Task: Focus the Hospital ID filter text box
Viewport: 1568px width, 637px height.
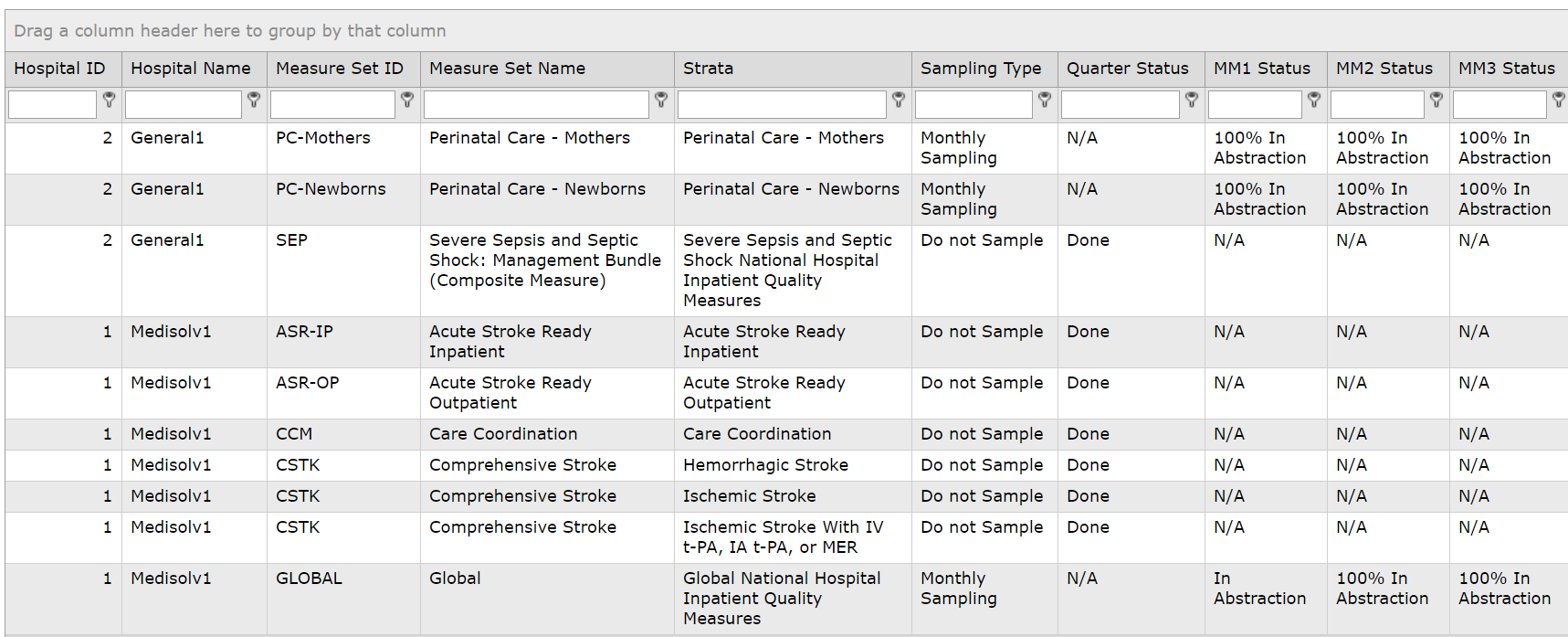Action: [x=52, y=105]
